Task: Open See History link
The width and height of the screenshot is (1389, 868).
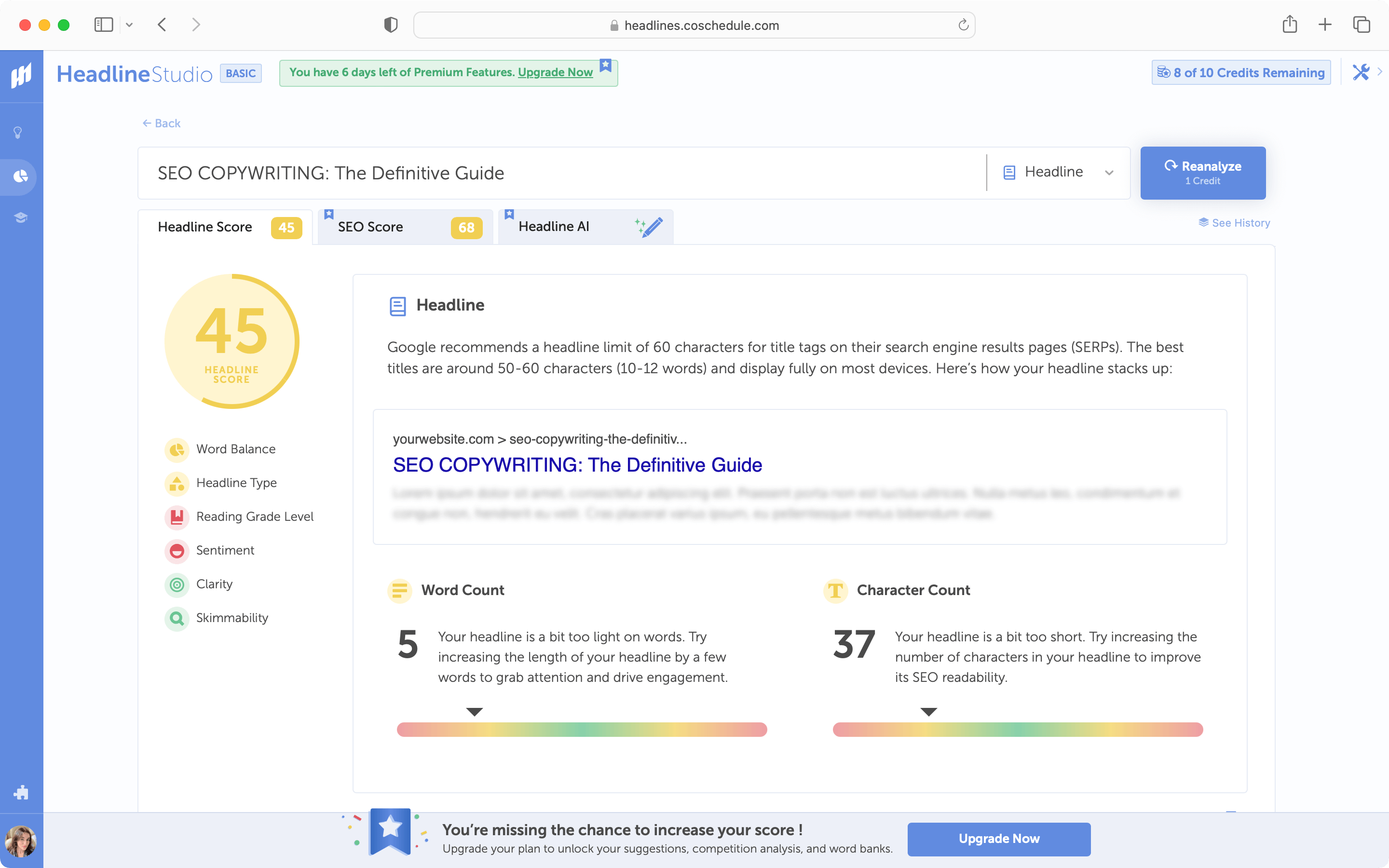Action: pos(1234,223)
